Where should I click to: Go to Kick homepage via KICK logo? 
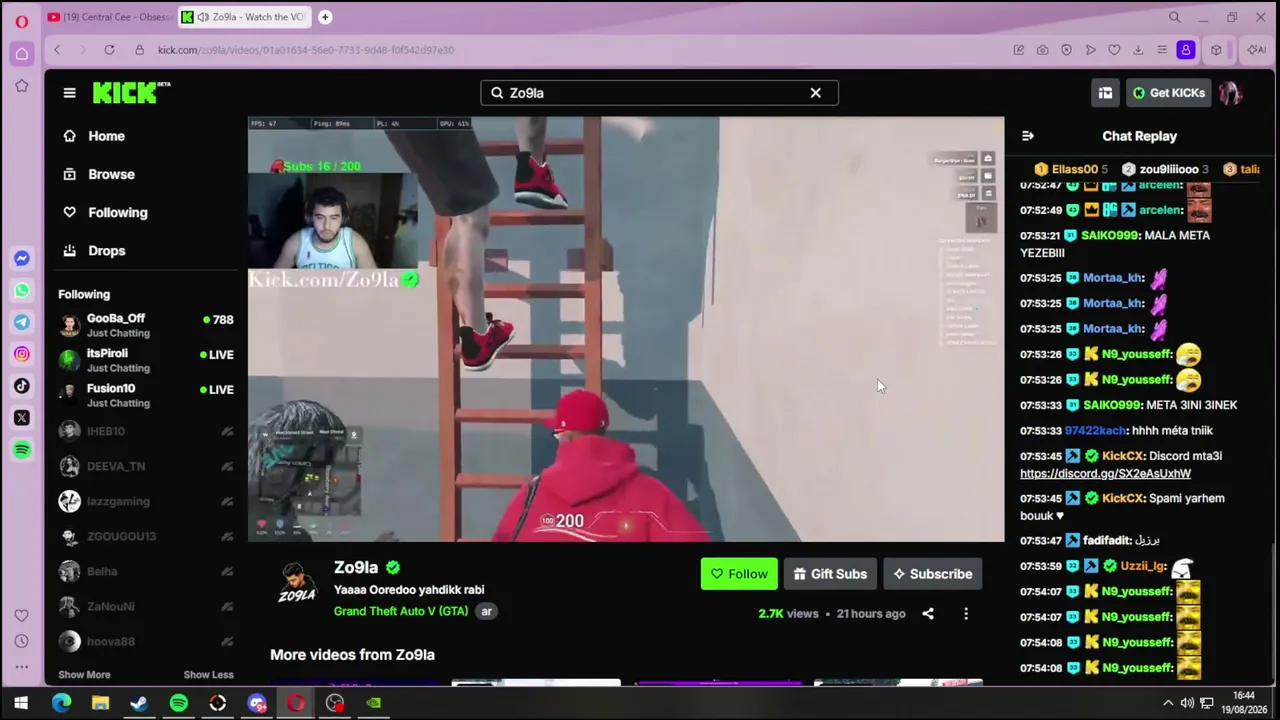[x=131, y=92]
